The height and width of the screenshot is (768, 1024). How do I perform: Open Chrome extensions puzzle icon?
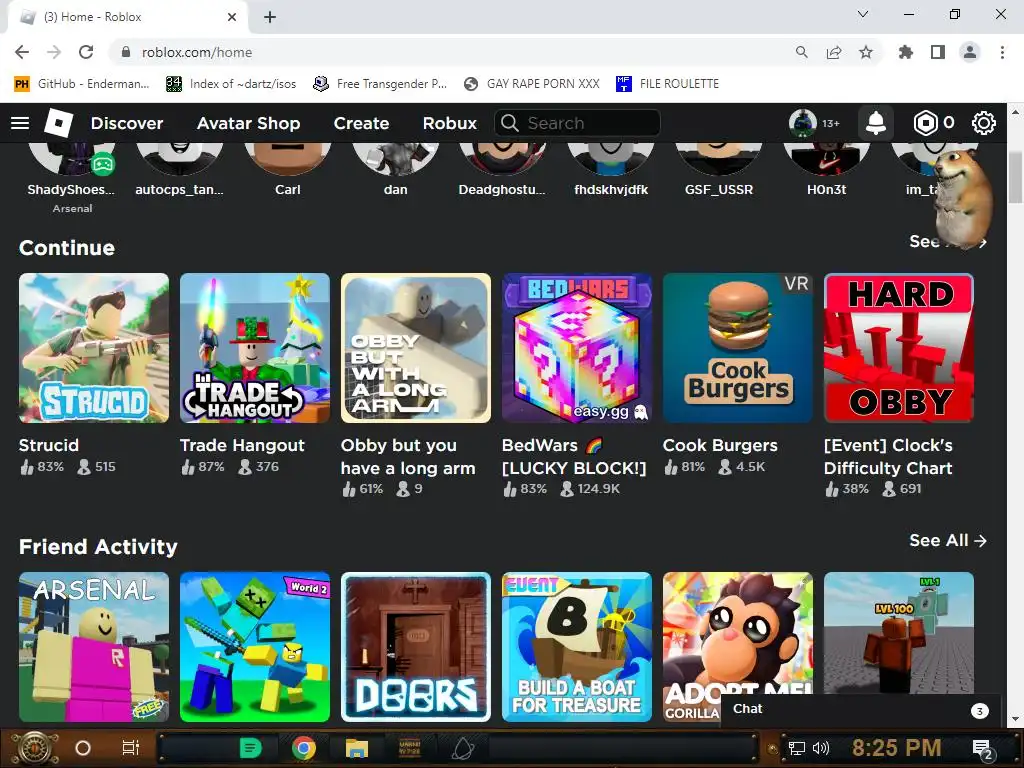(x=905, y=52)
